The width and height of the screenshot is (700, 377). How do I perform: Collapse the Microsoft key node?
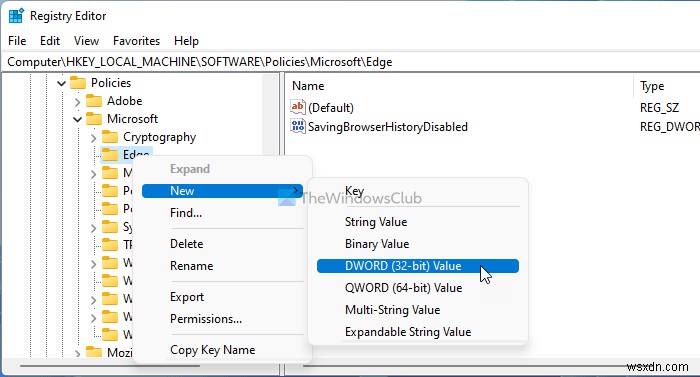(x=77, y=119)
